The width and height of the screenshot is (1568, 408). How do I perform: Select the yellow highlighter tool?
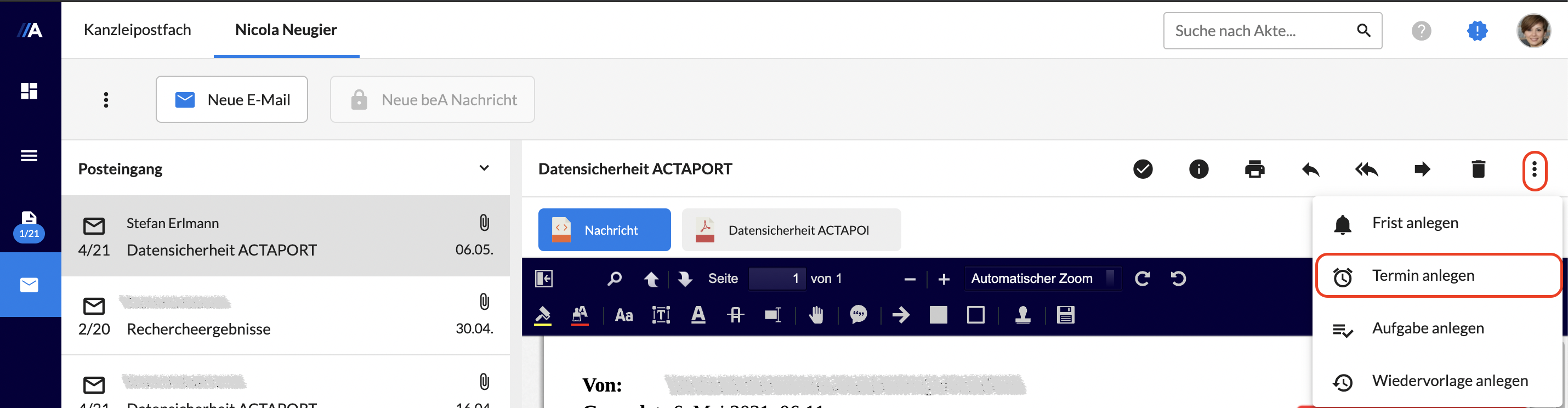tap(542, 315)
